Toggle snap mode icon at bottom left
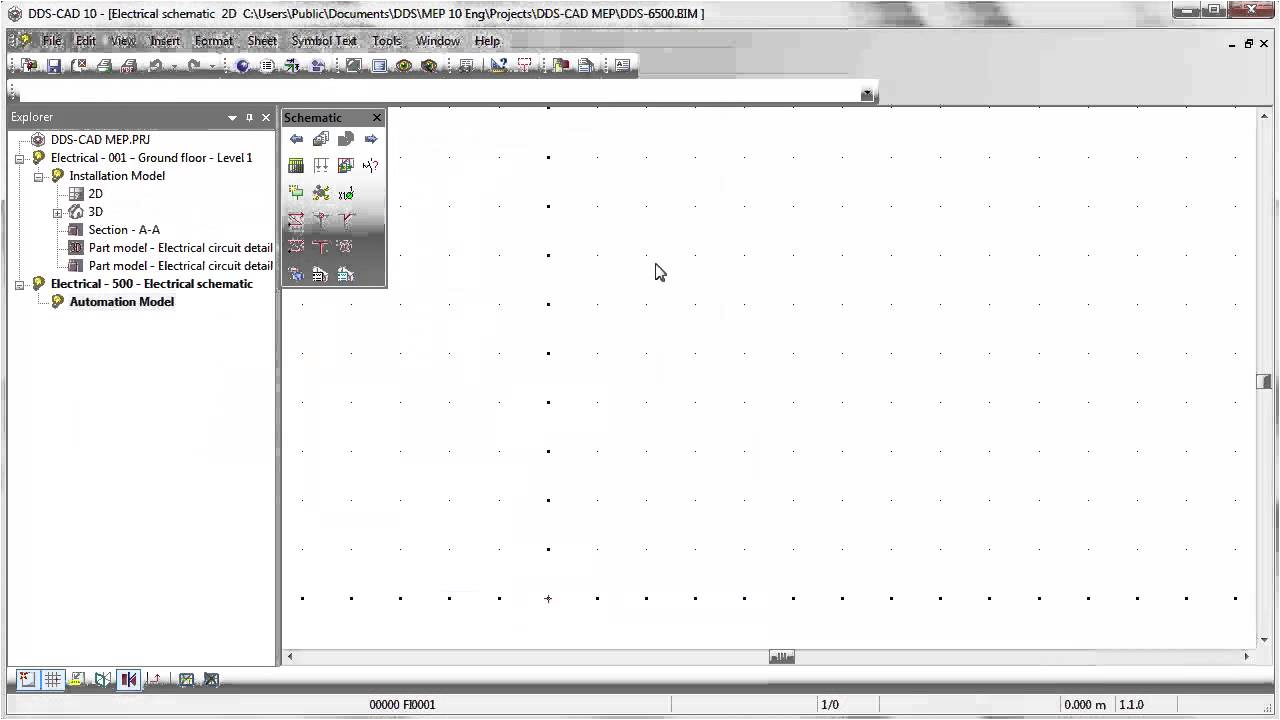 click(x=26, y=680)
